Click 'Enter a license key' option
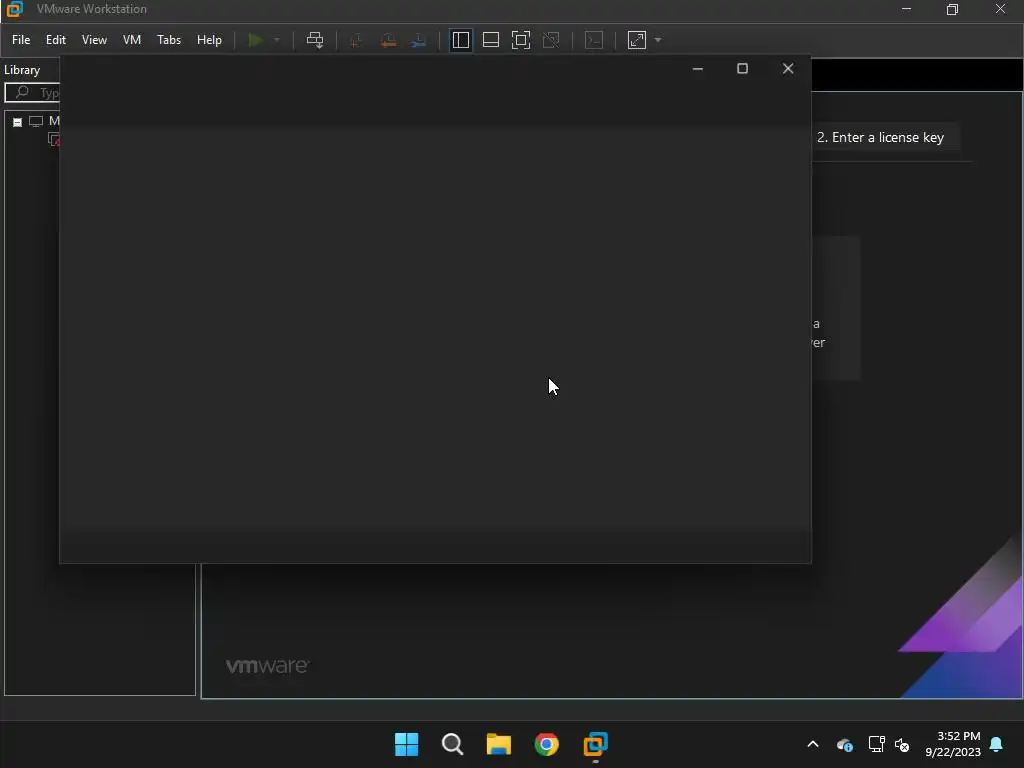Screen dimensions: 1024x768 pos(880,137)
